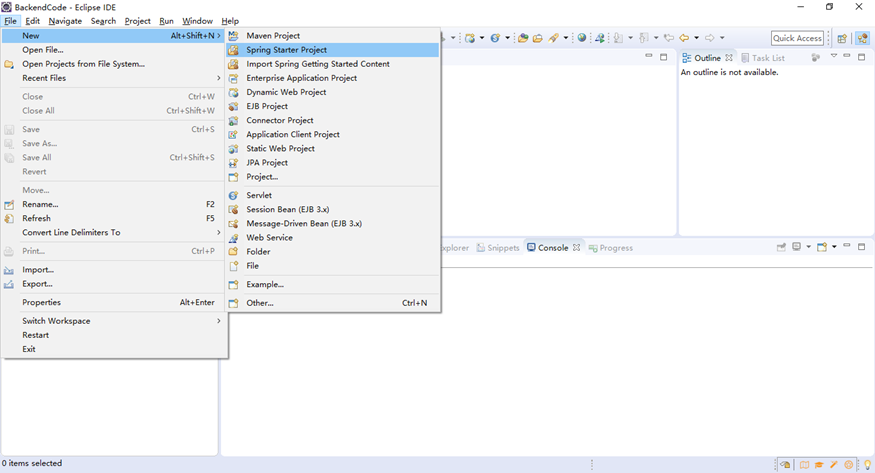
Task: Click the orange magic wand status icon
Action: 834,464
